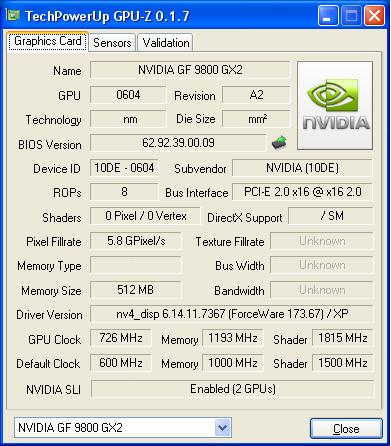Click Subvendor field NVIDIA (10DE)
This screenshot has width=391, height=446.
coord(302,168)
